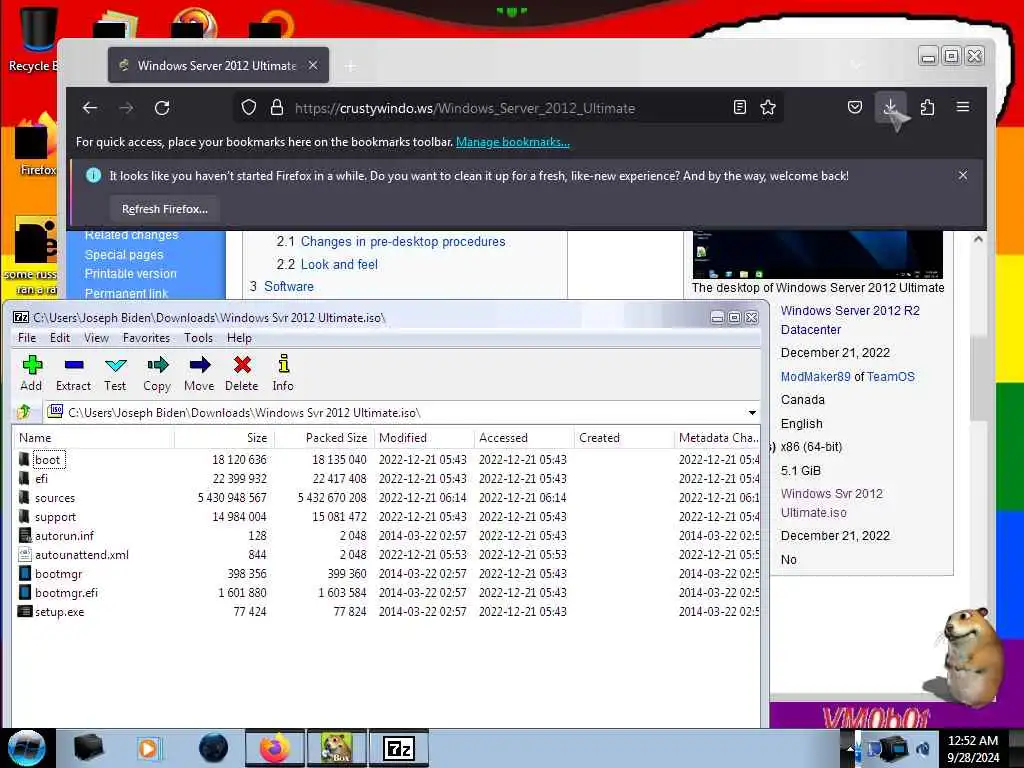Open Firefox downloads panel

(890, 107)
